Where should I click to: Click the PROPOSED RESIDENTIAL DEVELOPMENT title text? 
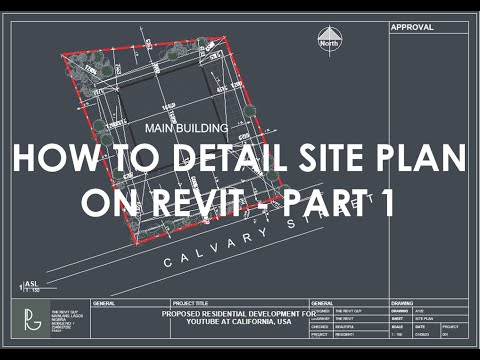pos(239,314)
